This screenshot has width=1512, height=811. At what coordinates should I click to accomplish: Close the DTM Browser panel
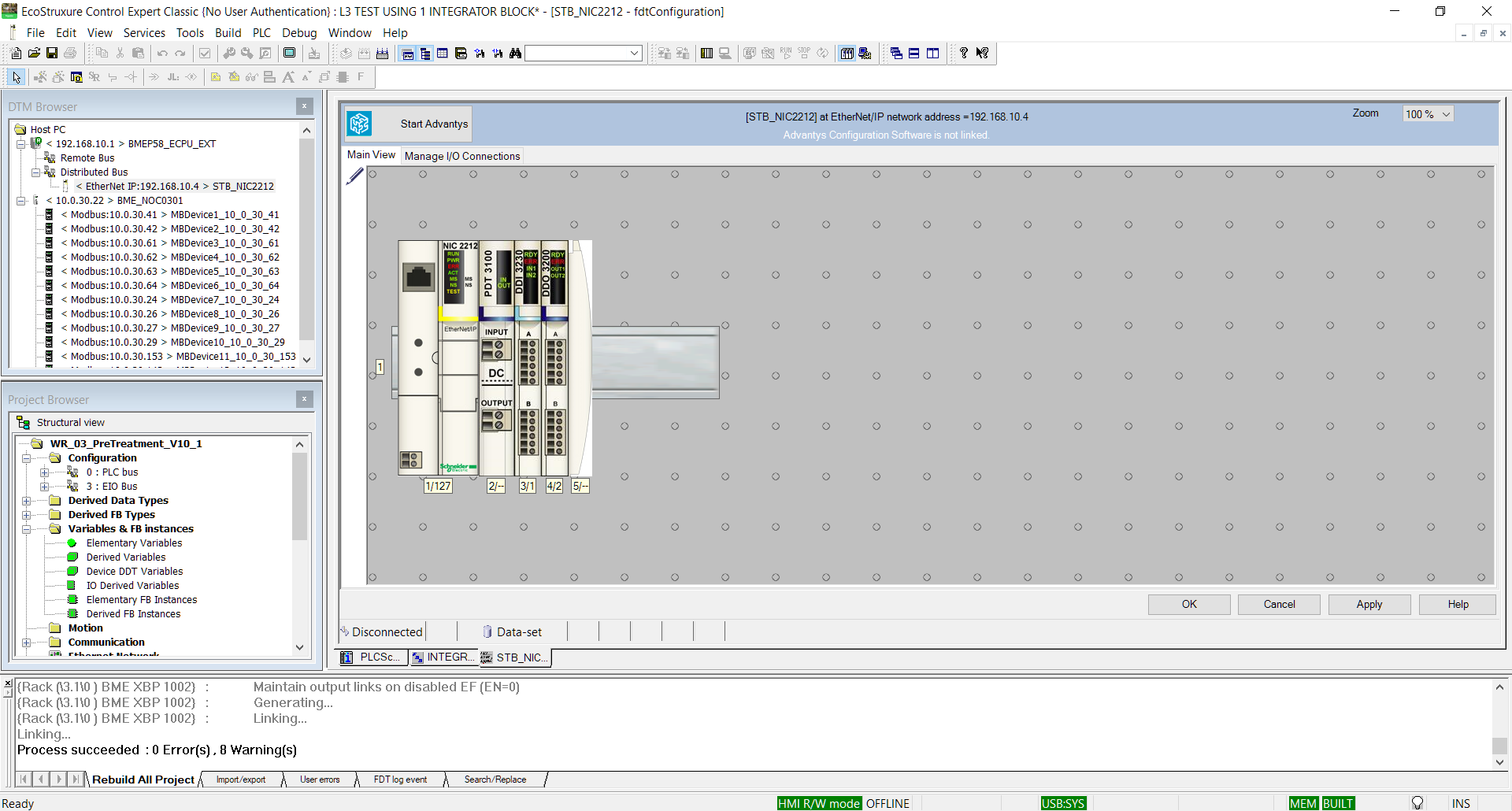[305, 106]
